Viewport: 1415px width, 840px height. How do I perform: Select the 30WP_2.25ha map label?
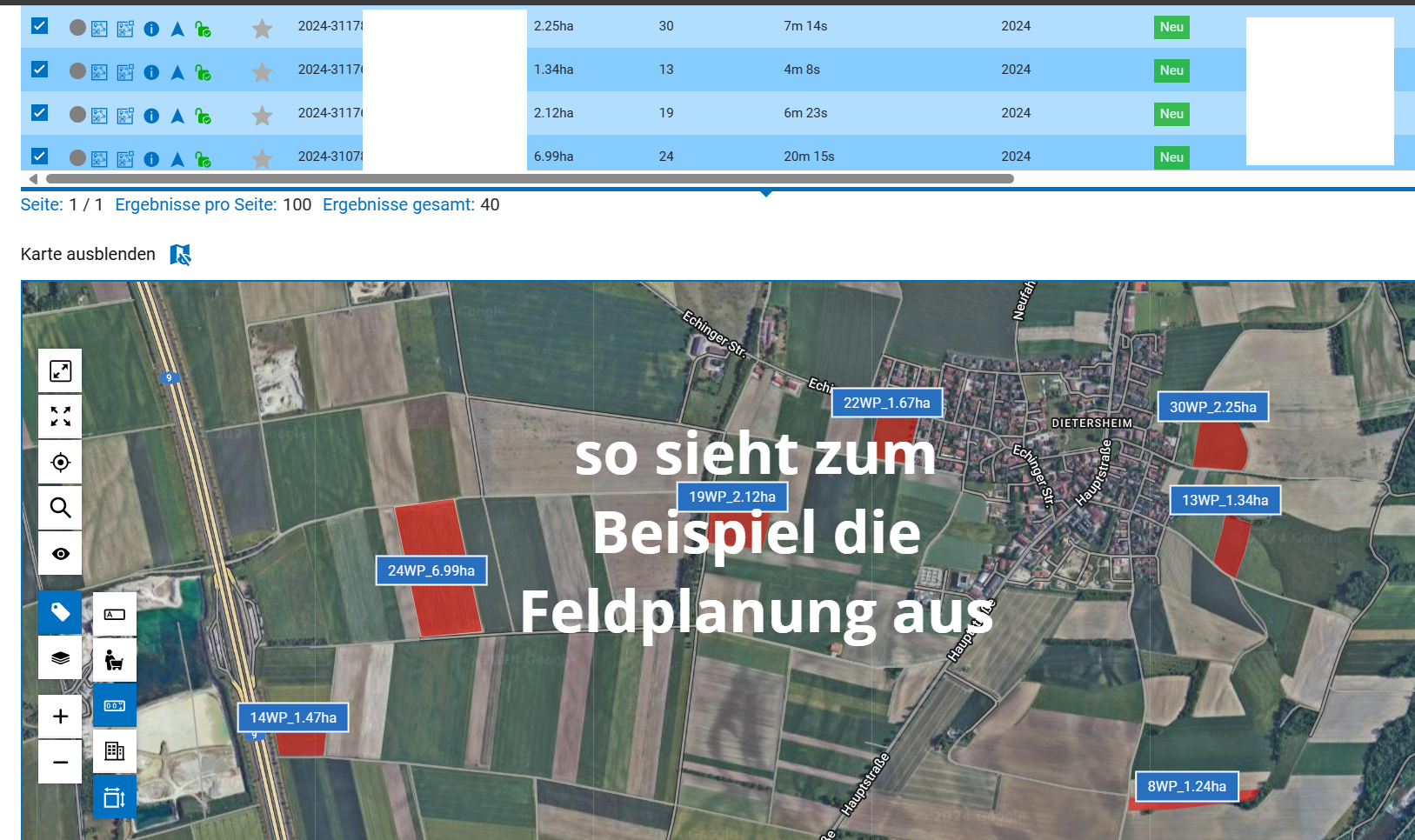click(x=1213, y=407)
